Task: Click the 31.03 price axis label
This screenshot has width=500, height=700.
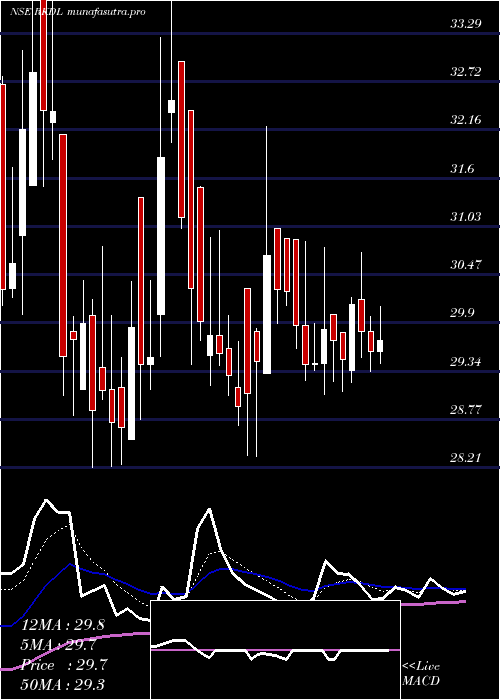Action: pyautogui.click(x=466, y=217)
